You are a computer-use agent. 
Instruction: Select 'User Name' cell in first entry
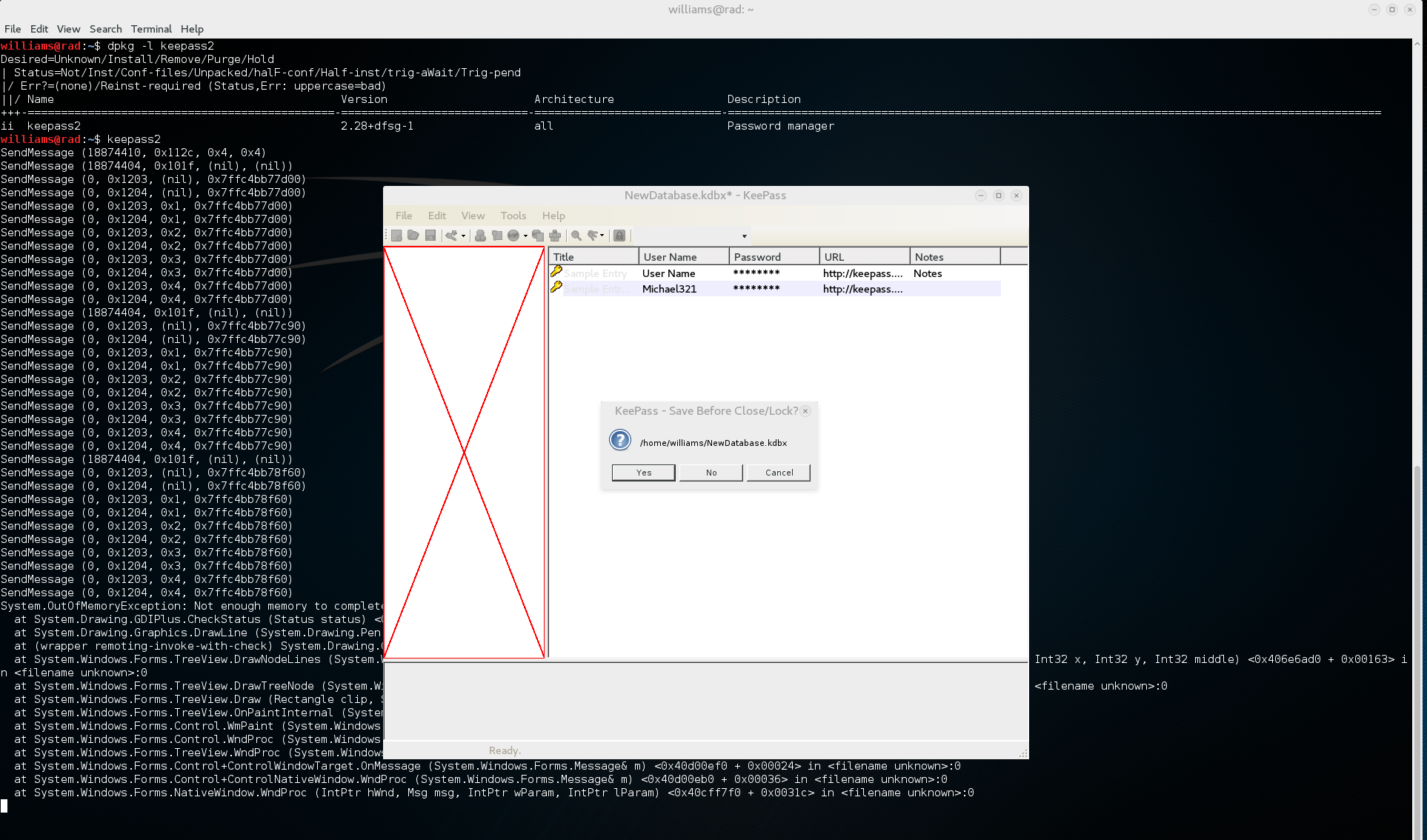pos(668,273)
